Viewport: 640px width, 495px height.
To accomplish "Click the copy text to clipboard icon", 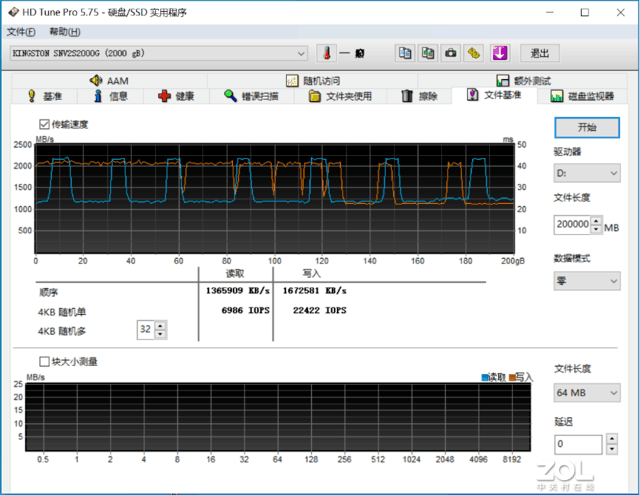I will click(x=405, y=53).
